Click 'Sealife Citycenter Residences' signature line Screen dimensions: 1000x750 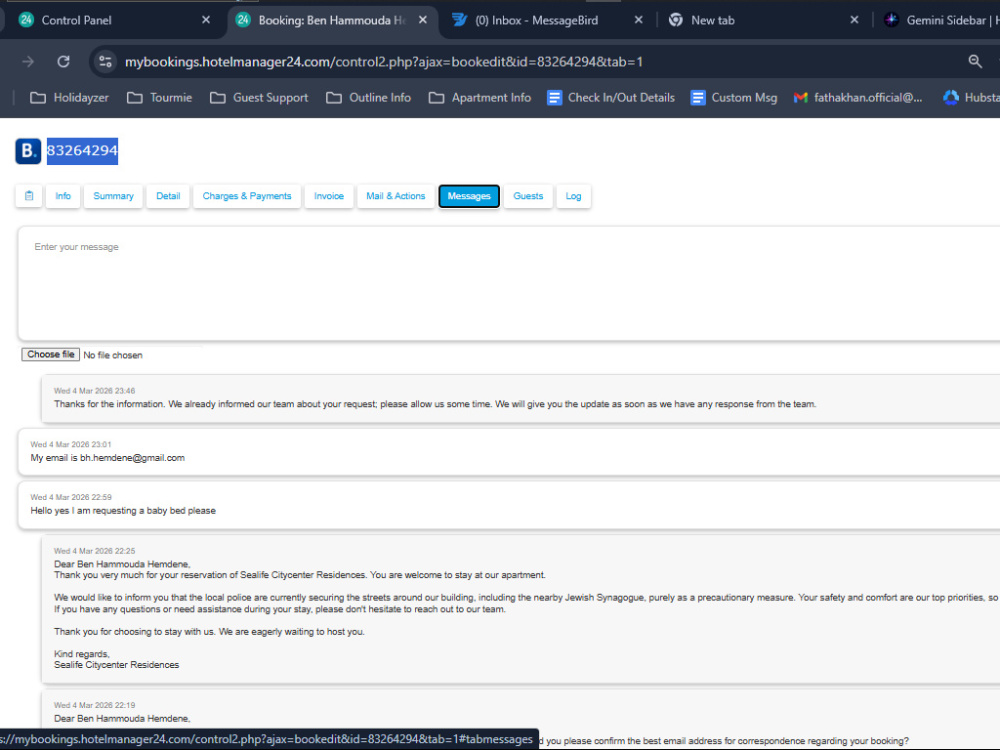[117, 665]
